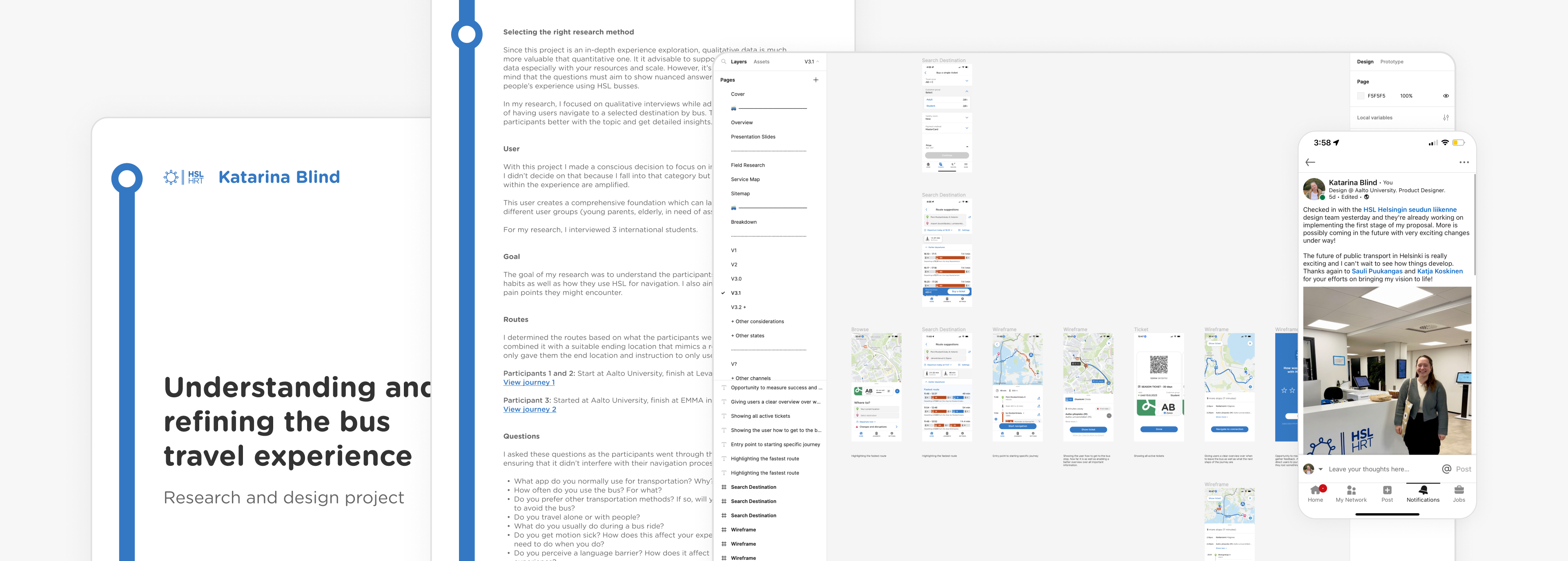
Task: Select the Field Research page
Action: point(748,165)
